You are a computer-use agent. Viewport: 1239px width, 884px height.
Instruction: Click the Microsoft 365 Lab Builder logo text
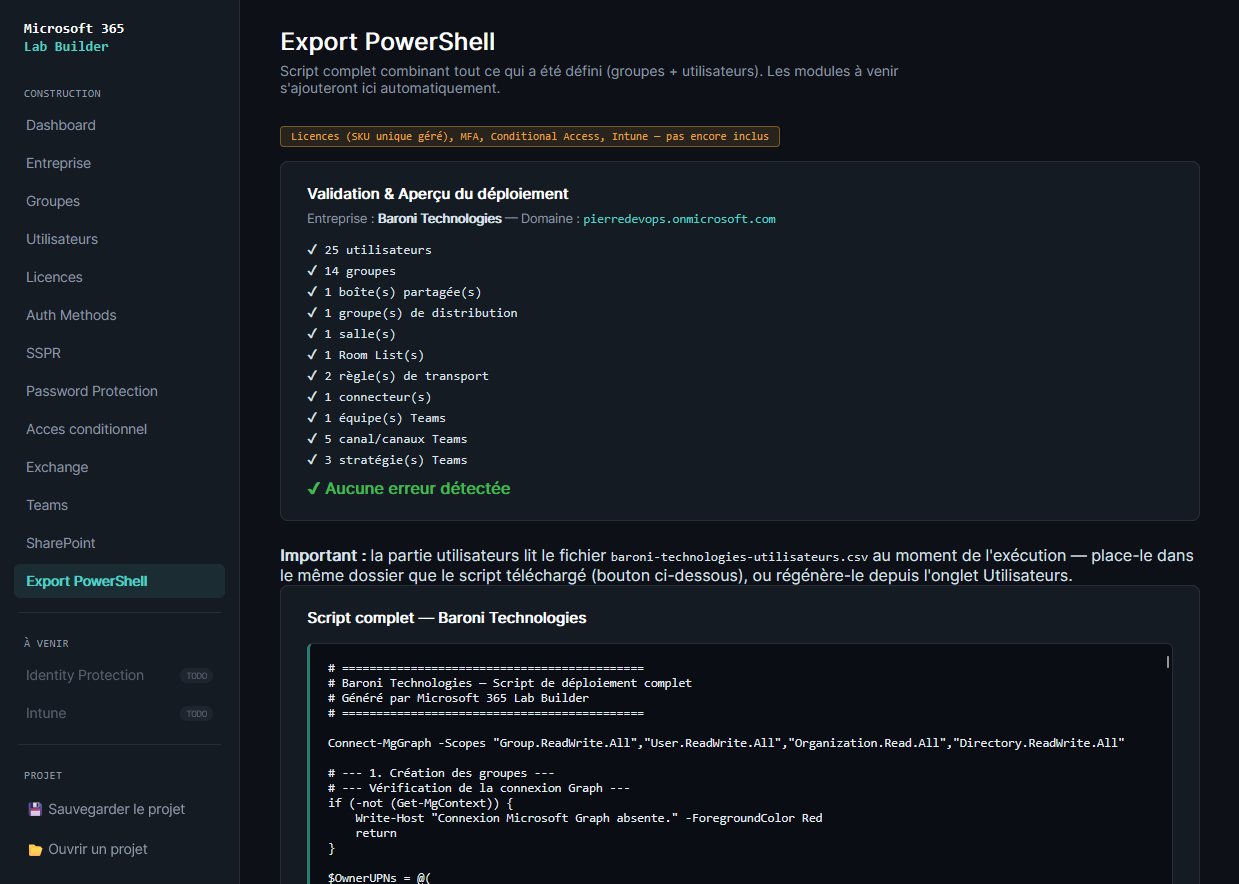[74, 37]
